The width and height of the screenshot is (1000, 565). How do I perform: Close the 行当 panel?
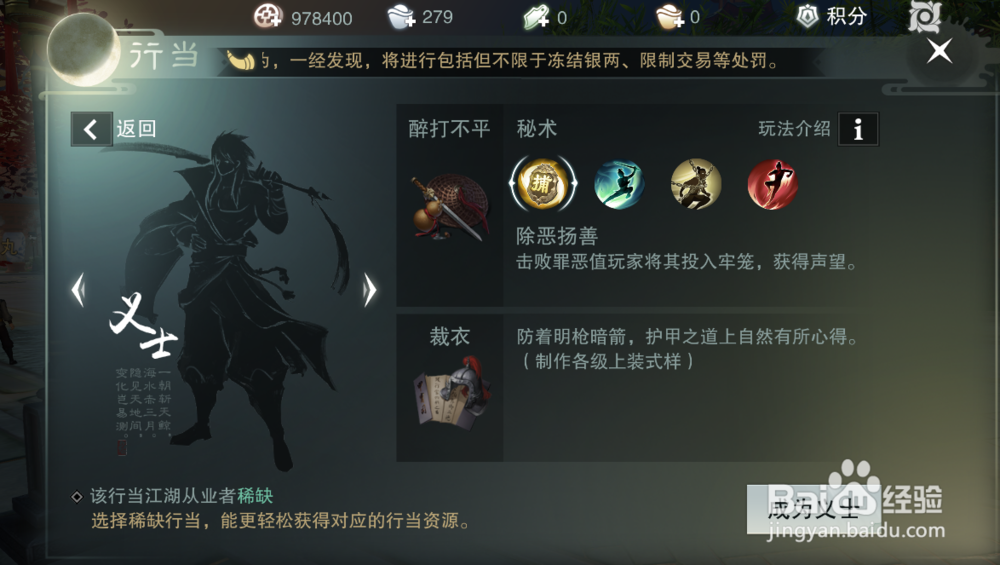pyautogui.click(x=939, y=52)
